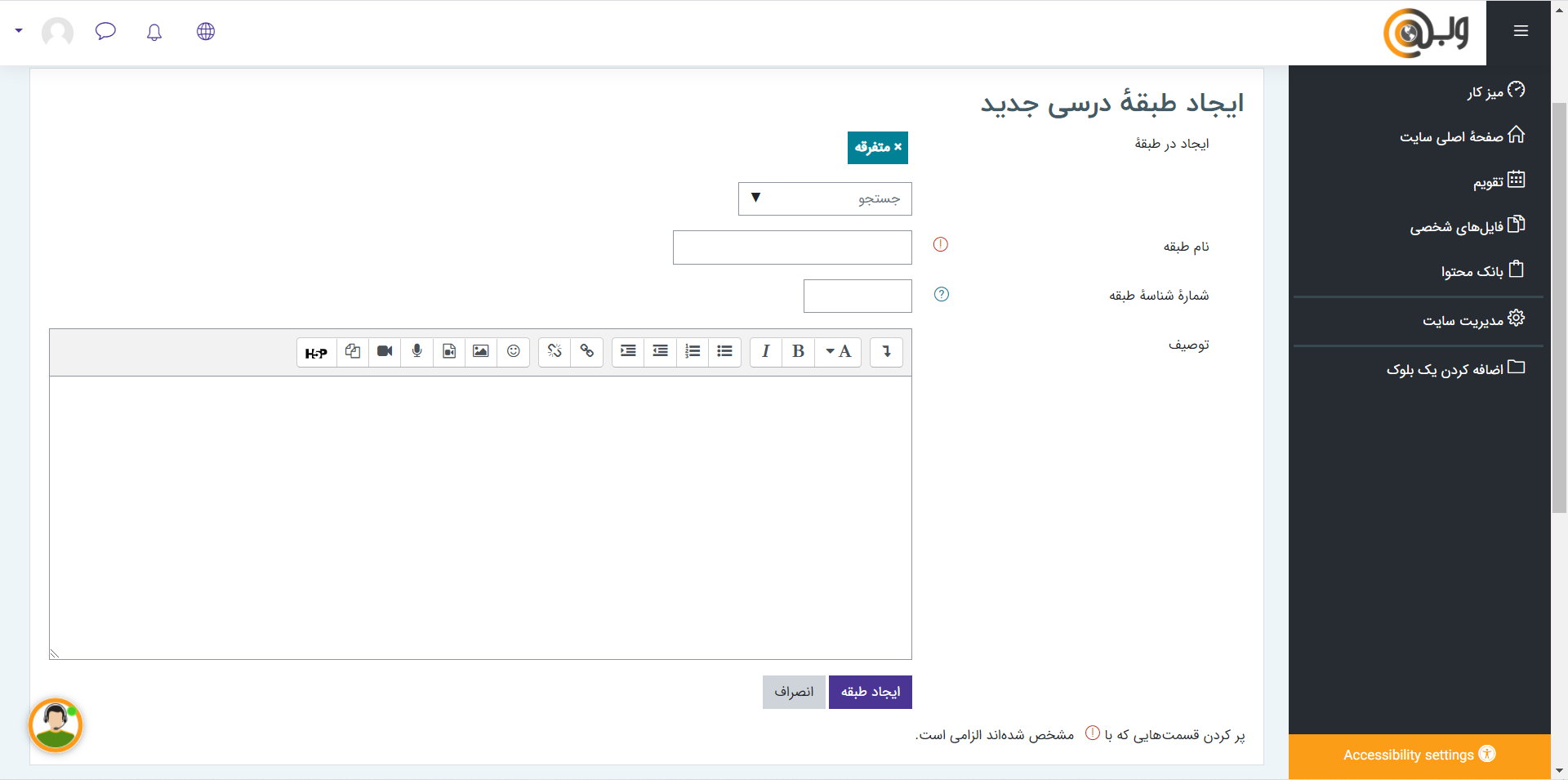Insert an image using the picture icon

481,351
